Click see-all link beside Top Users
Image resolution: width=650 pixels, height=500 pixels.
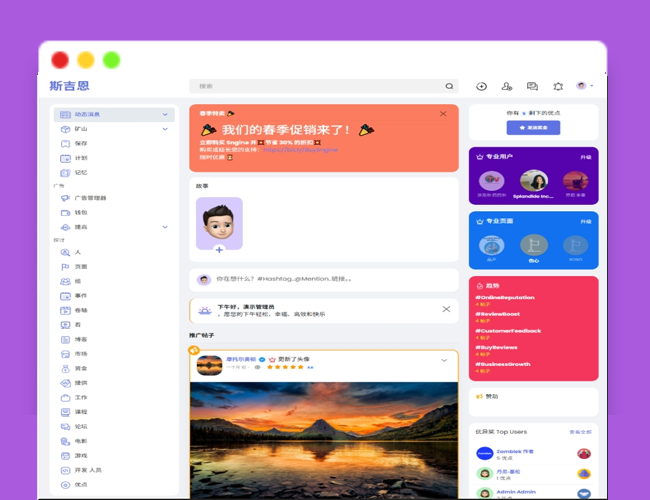[580, 432]
